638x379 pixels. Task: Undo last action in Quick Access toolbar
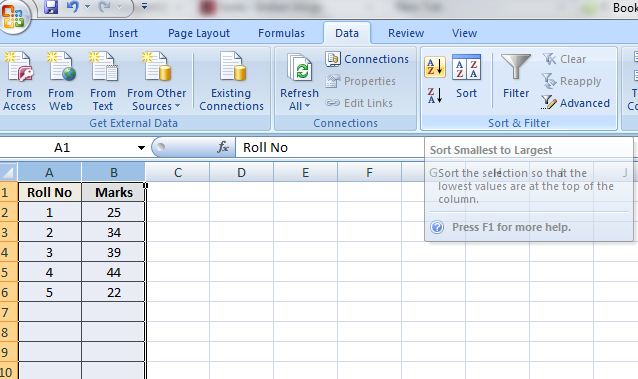tap(73, 7)
